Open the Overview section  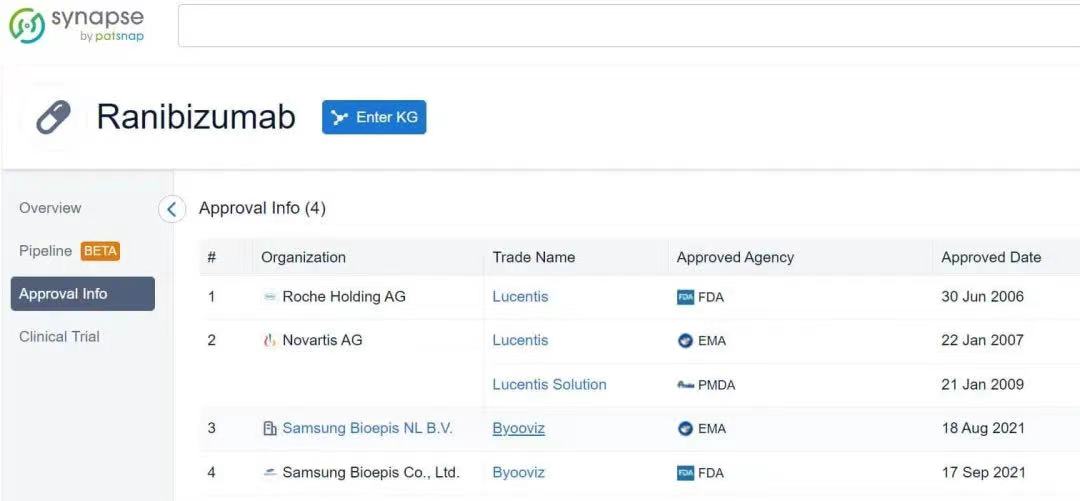50,208
